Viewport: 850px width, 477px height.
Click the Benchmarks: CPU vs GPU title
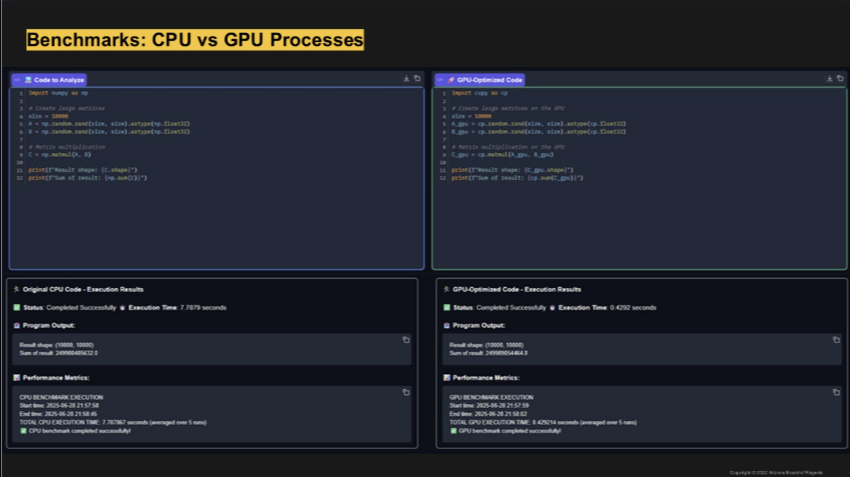tap(195, 40)
